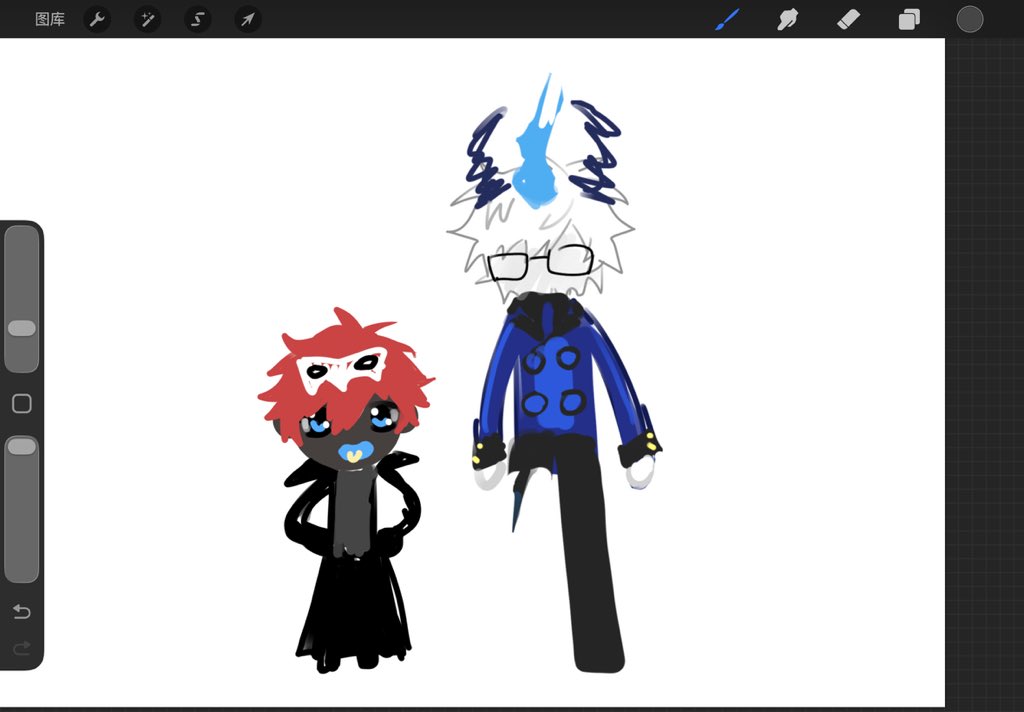The width and height of the screenshot is (1024, 712).
Task: Select the Brush tool
Action: [x=728, y=19]
